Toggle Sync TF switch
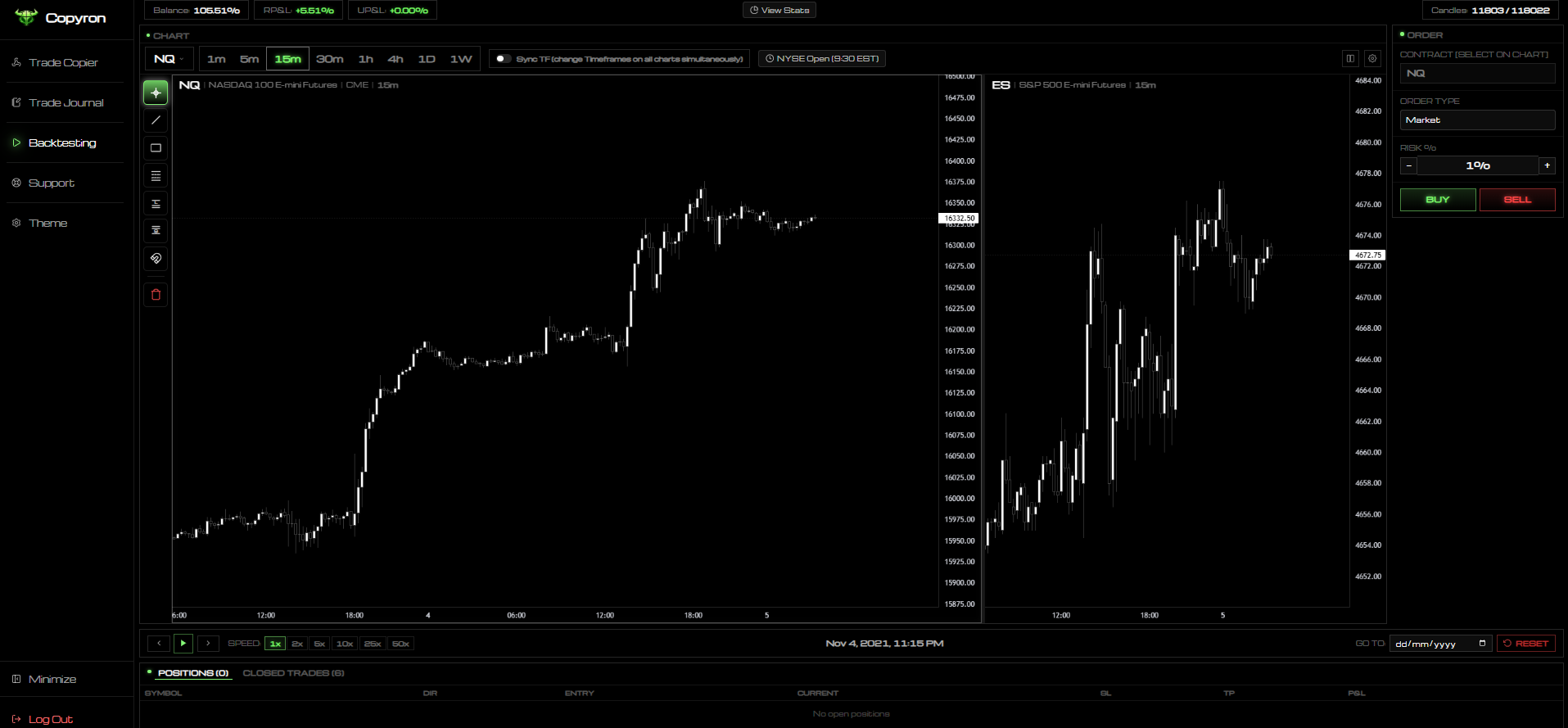The width and height of the screenshot is (1568, 728). click(504, 59)
